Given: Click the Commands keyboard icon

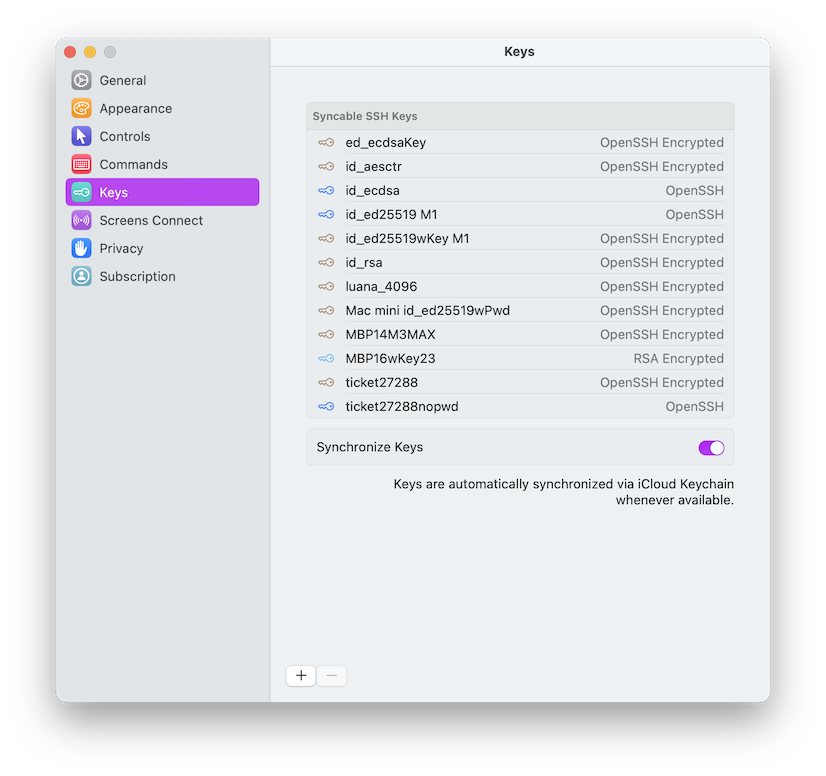Looking at the screenshot, I should click(x=81, y=164).
